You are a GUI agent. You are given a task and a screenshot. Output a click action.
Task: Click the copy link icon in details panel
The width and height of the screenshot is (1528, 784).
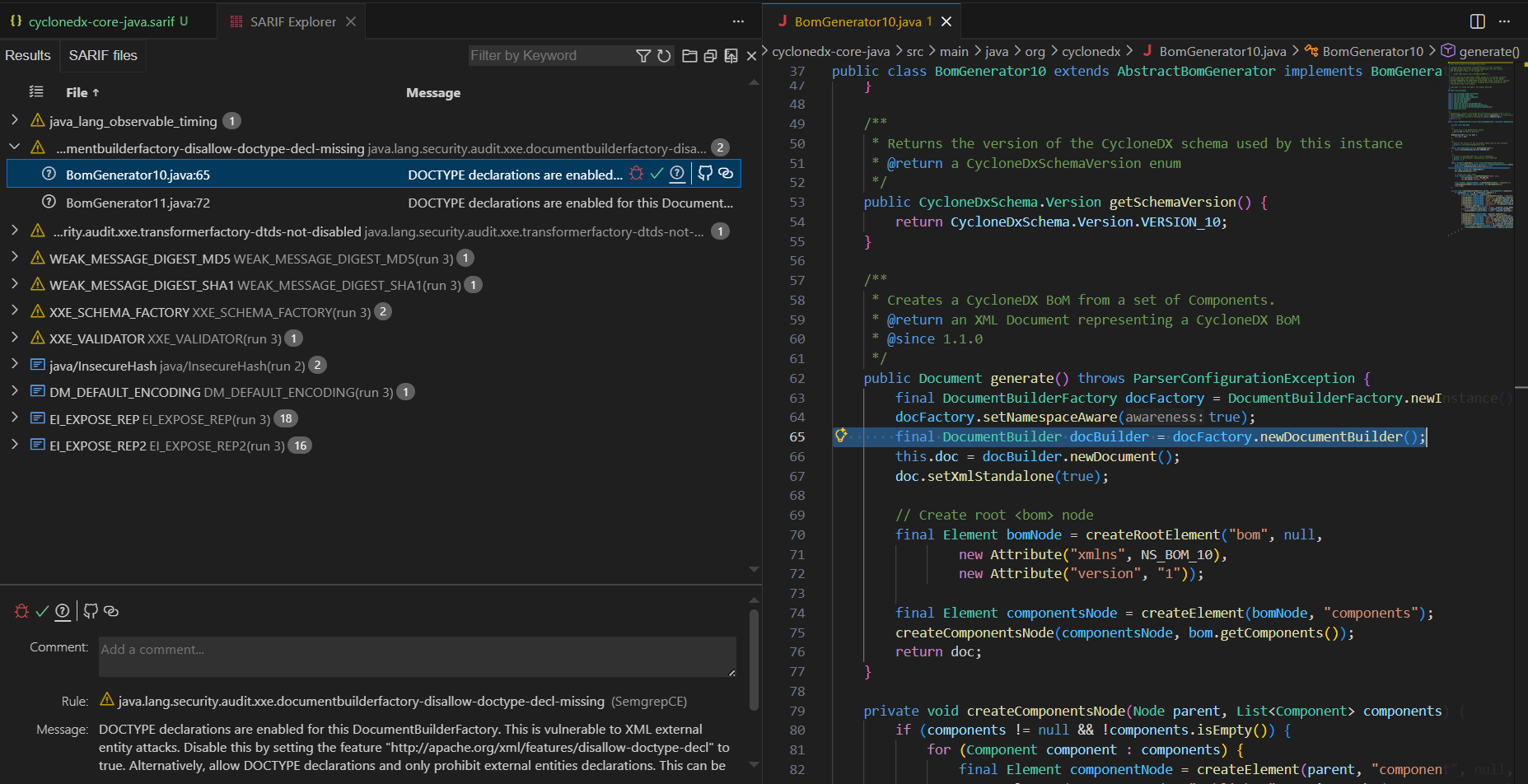(x=111, y=611)
